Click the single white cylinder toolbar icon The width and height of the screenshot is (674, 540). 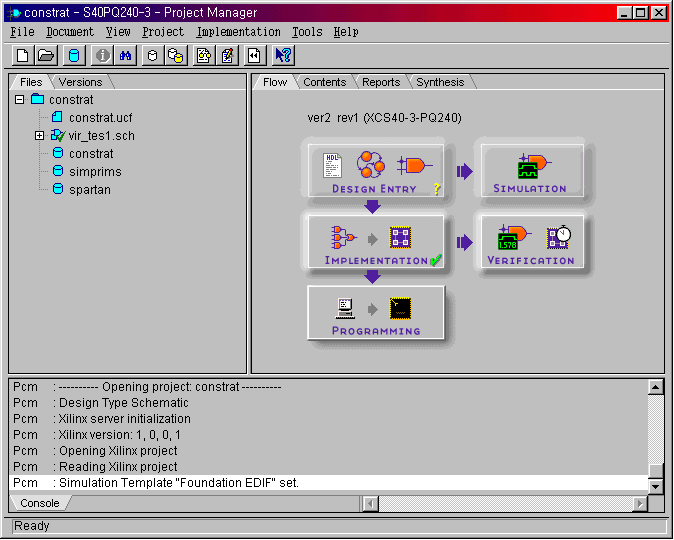(153, 55)
